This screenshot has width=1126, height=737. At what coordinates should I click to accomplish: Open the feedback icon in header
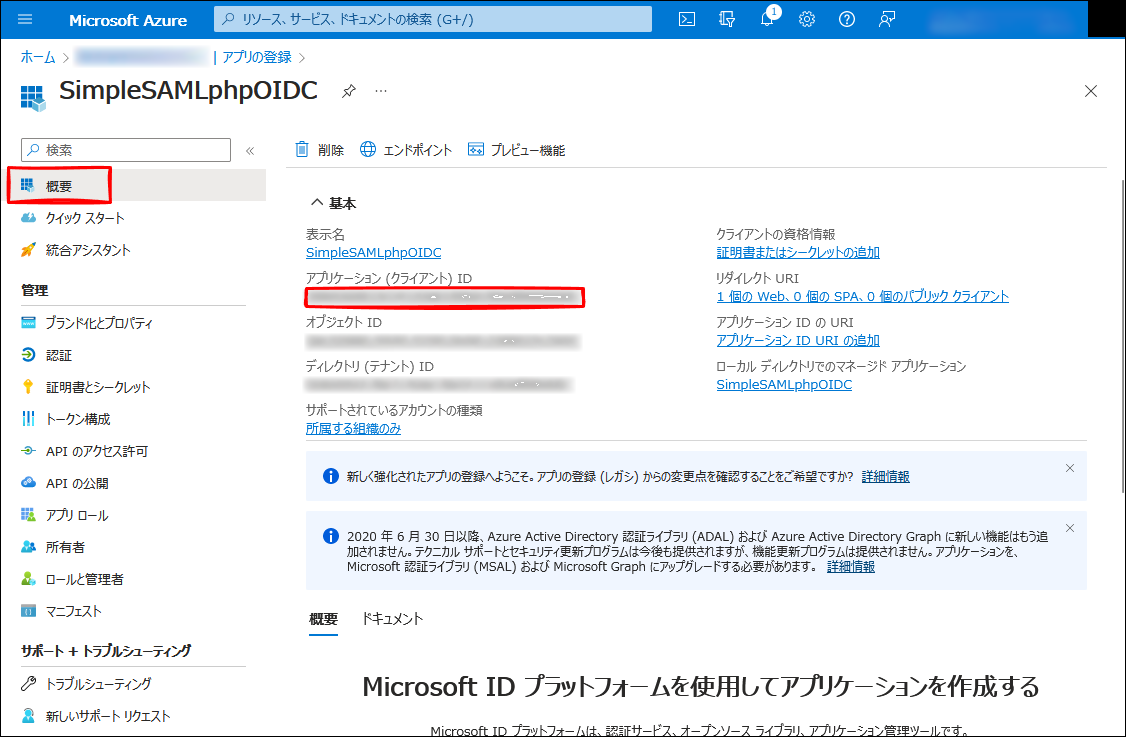coord(887,19)
